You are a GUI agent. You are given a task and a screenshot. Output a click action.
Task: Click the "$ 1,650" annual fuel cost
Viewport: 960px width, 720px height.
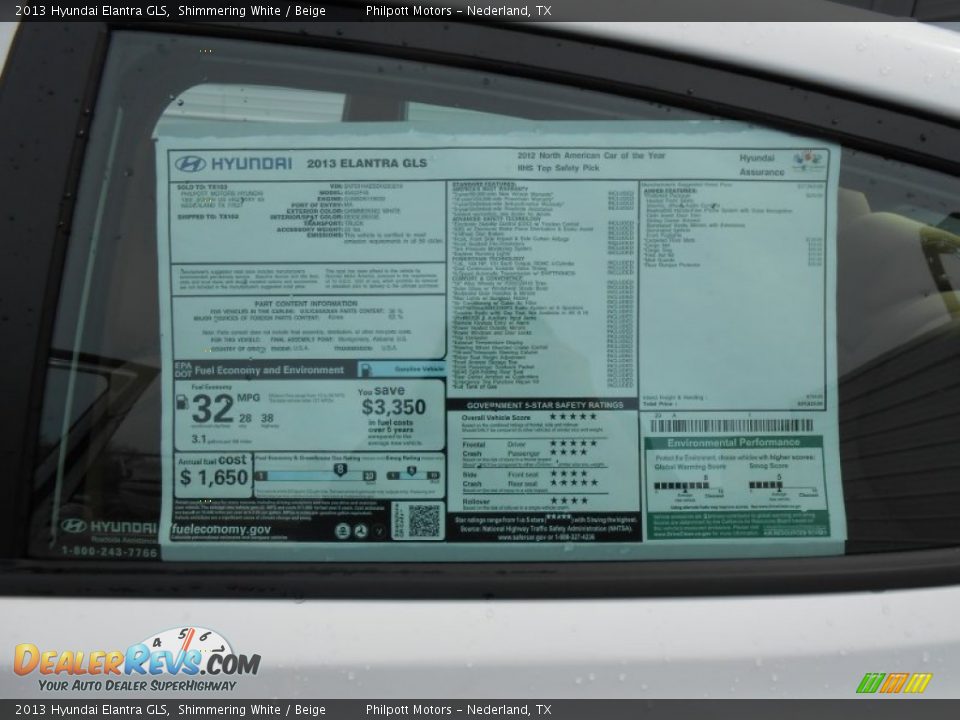click(214, 478)
